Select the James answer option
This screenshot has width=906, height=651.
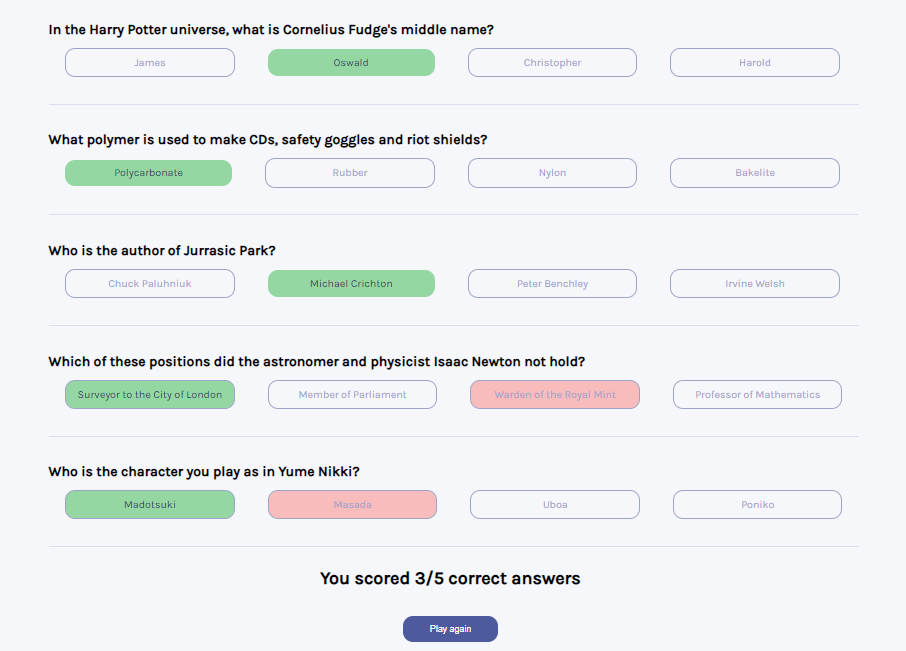[x=150, y=62]
